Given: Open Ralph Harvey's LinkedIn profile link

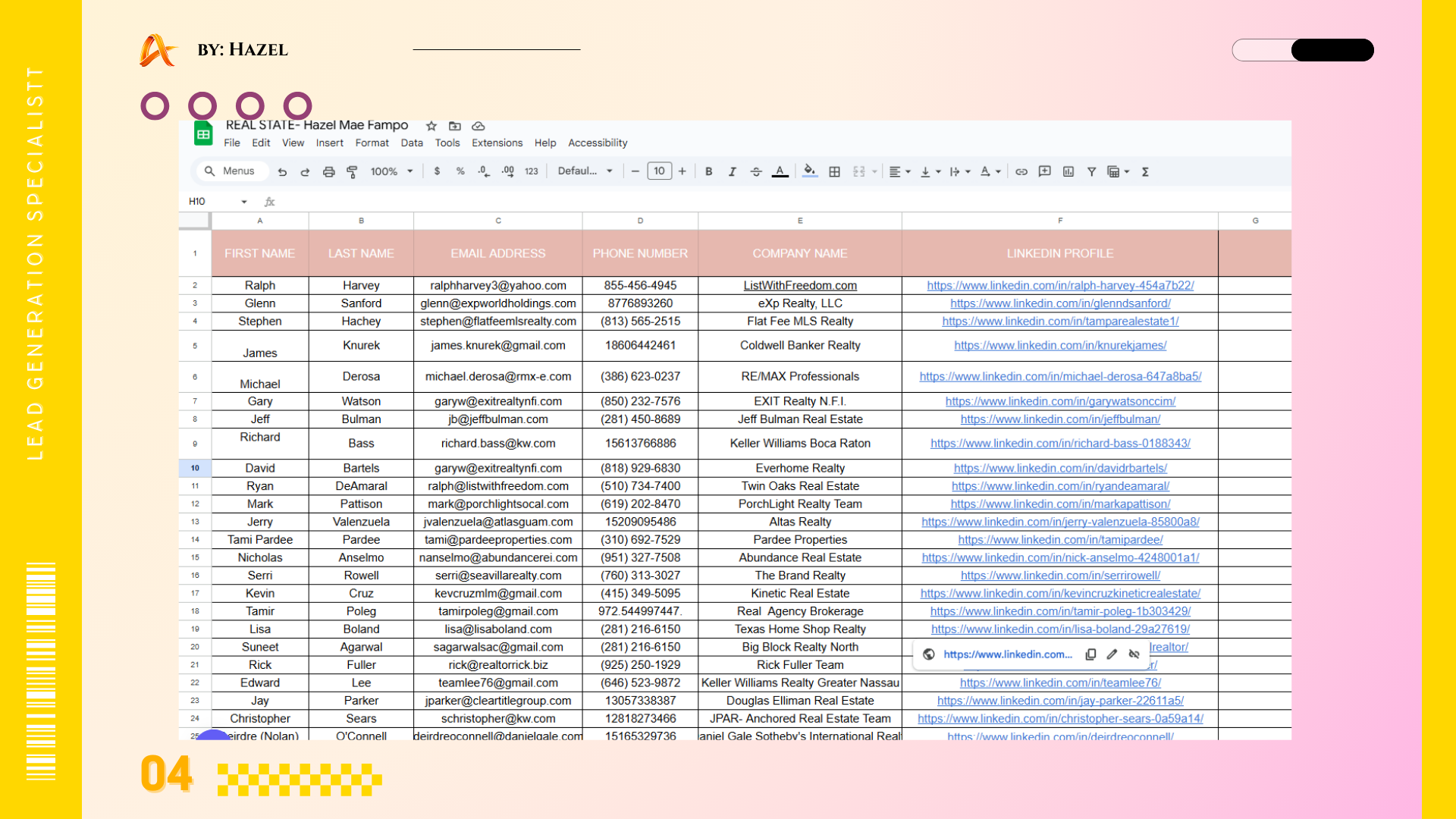Looking at the screenshot, I should (x=1059, y=286).
